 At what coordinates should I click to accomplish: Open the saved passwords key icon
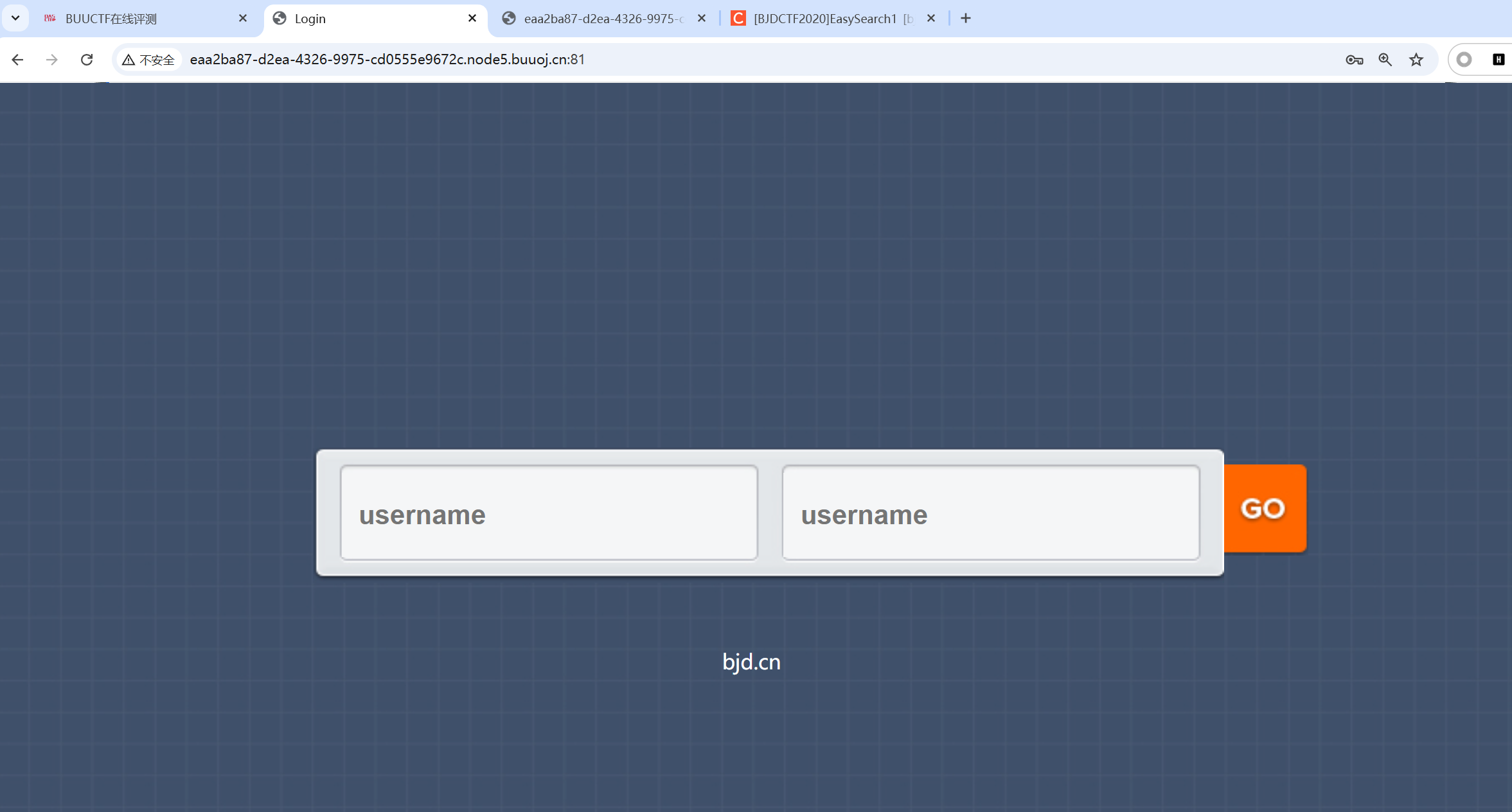(x=1354, y=60)
